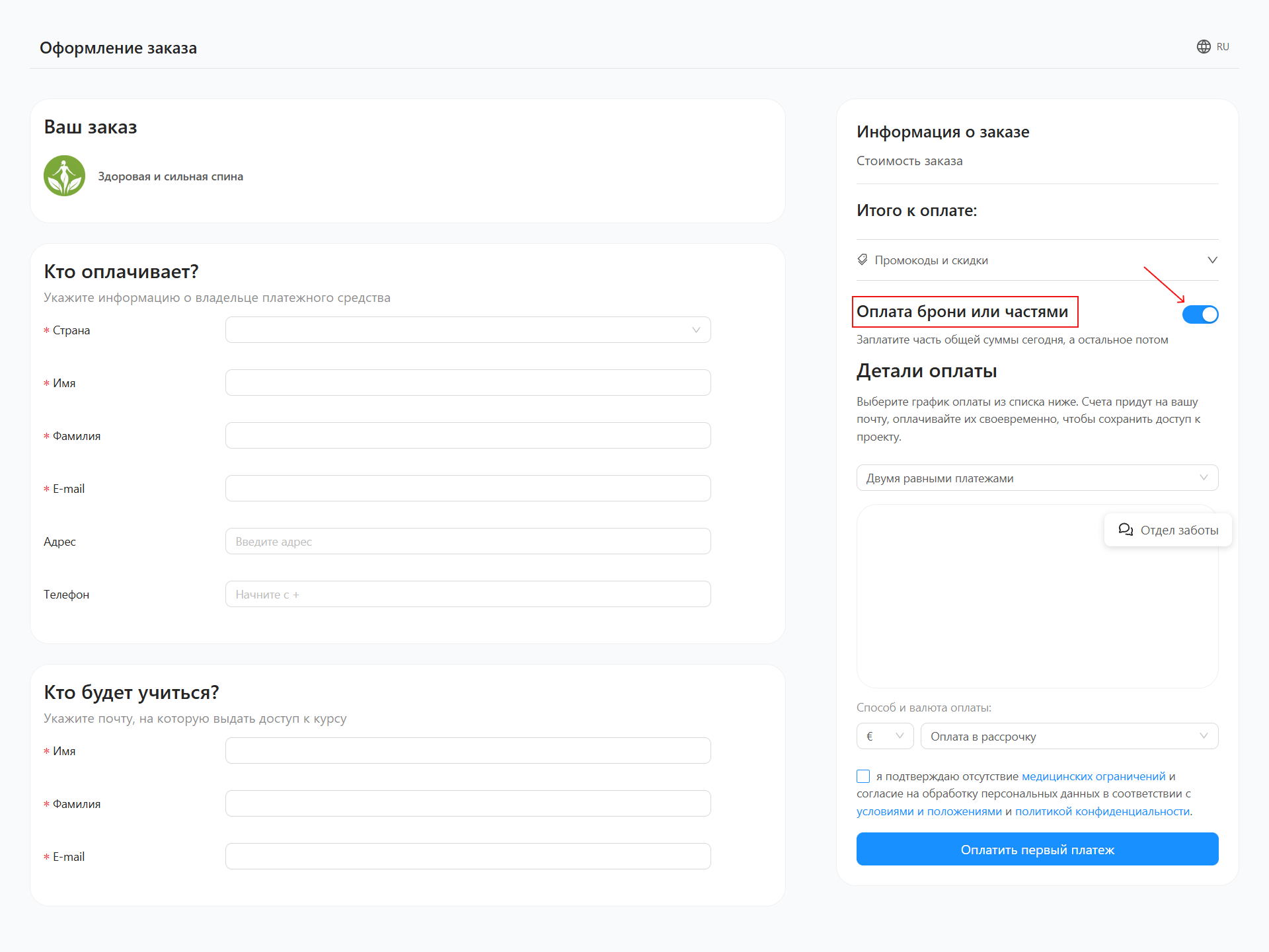Open the euro currency selector
1269x952 pixels.
(x=884, y=736)
